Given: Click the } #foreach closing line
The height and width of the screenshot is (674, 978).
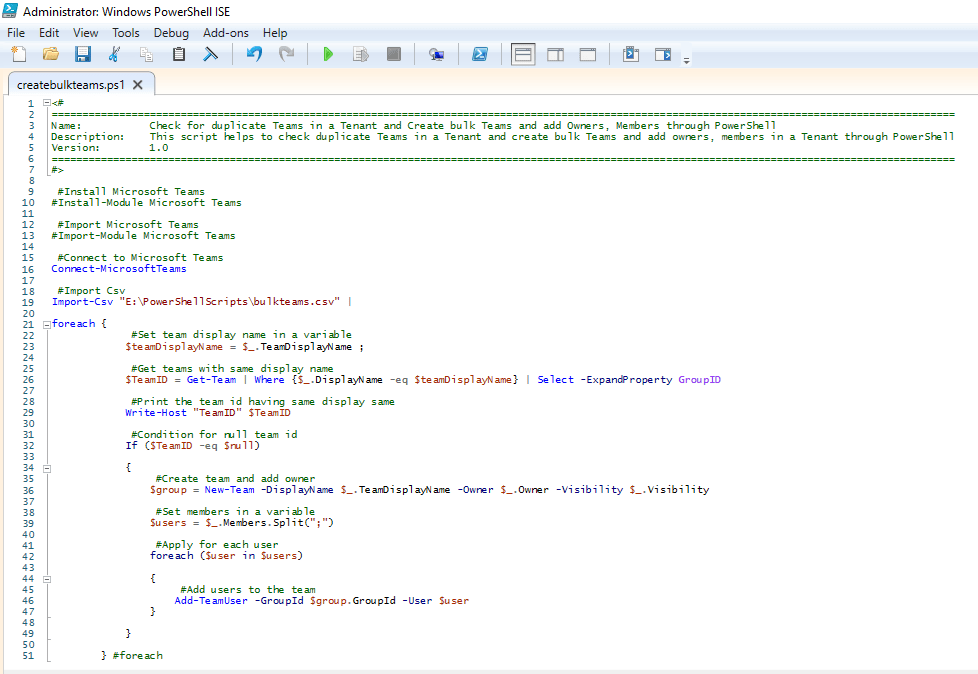Looking at the screenshot, I should pyautogui.click(x=132, y=656).
